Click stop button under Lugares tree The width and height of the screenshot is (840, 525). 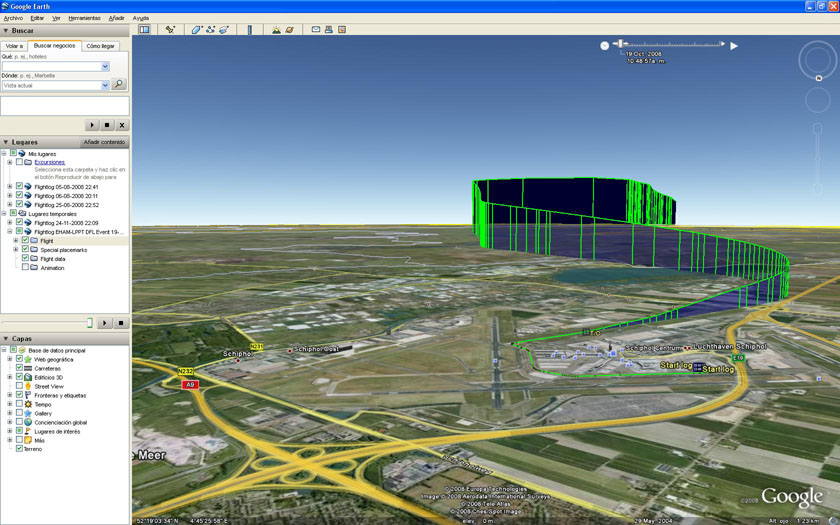pos(121,323)
